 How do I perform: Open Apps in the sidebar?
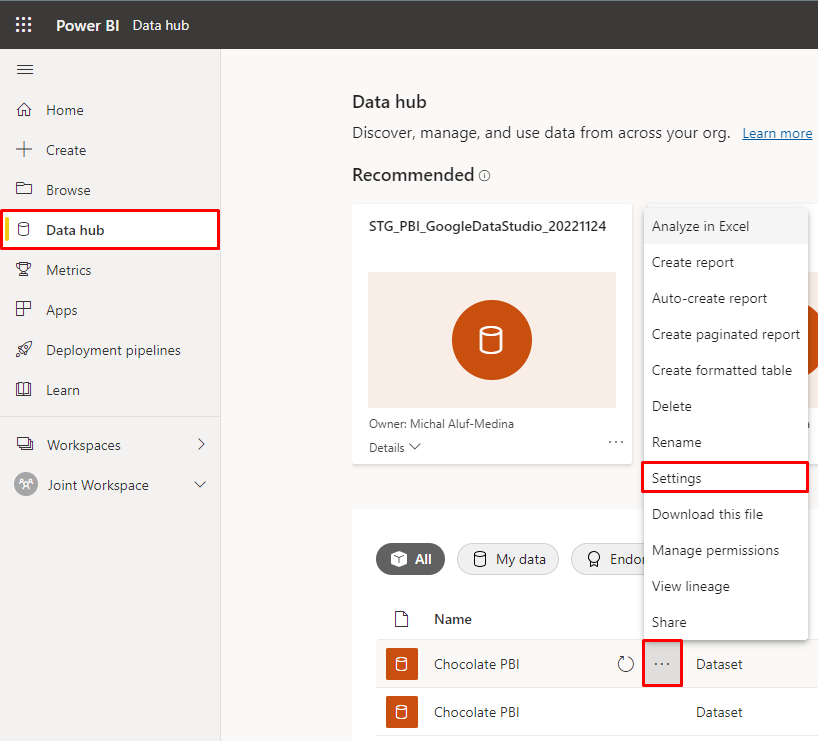point(110,310)
